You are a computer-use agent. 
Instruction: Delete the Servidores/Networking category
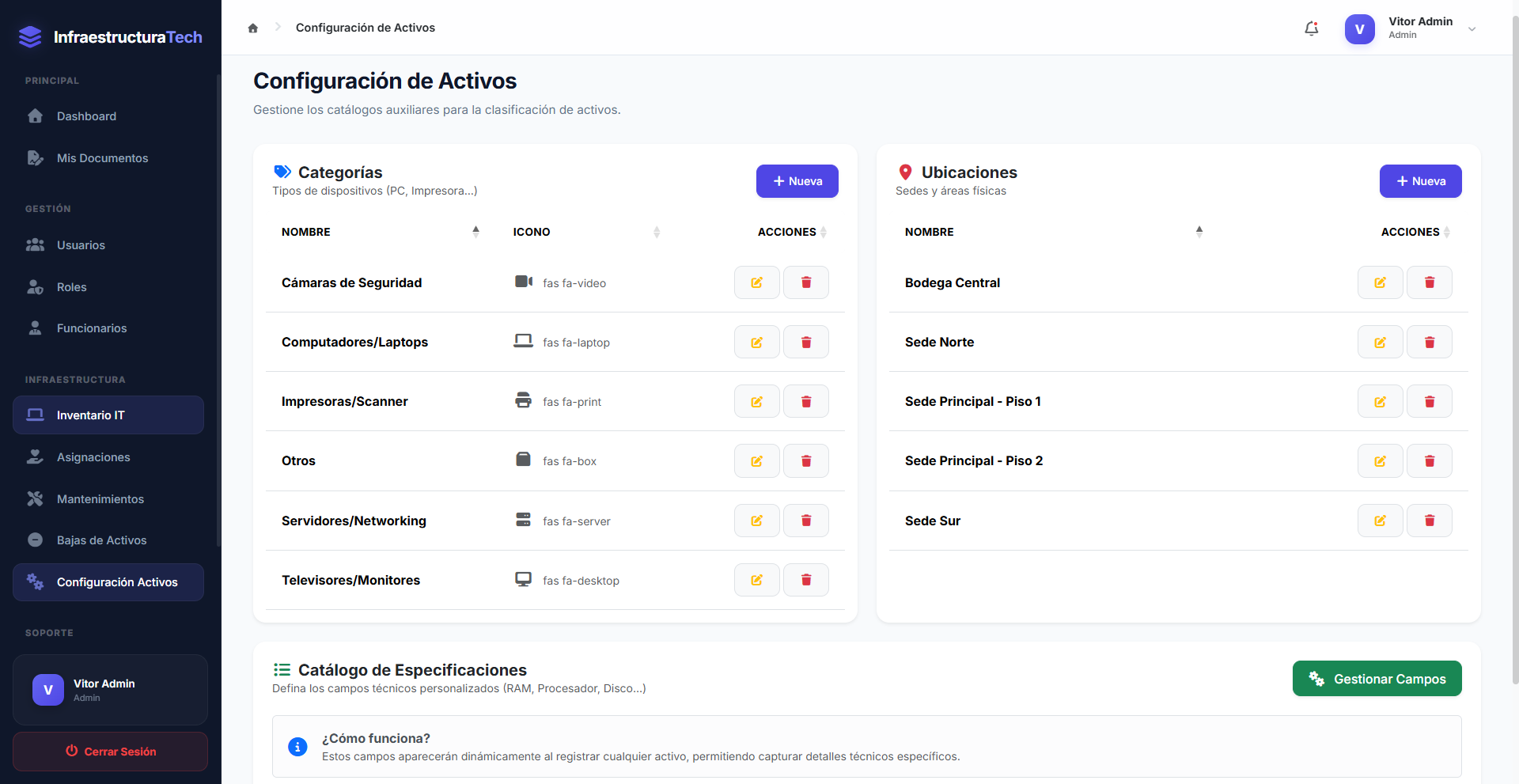[806, 521]
